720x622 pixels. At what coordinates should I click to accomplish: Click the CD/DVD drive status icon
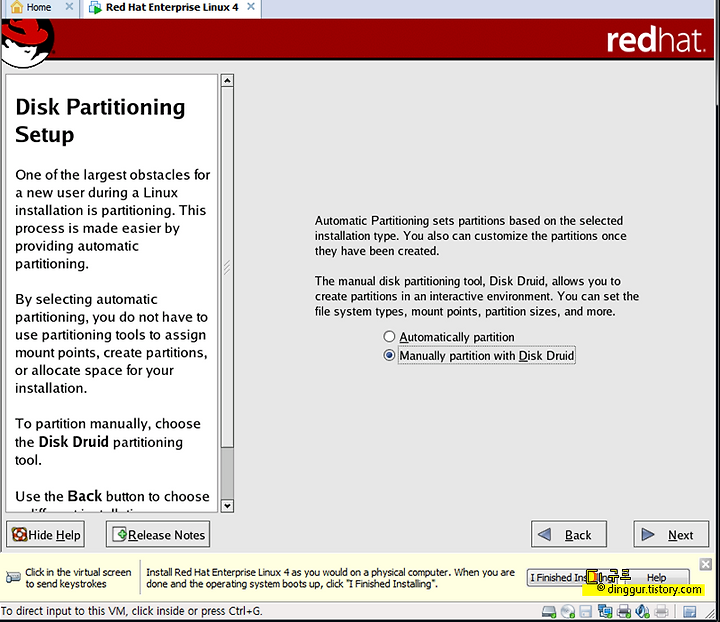[568, 612]
